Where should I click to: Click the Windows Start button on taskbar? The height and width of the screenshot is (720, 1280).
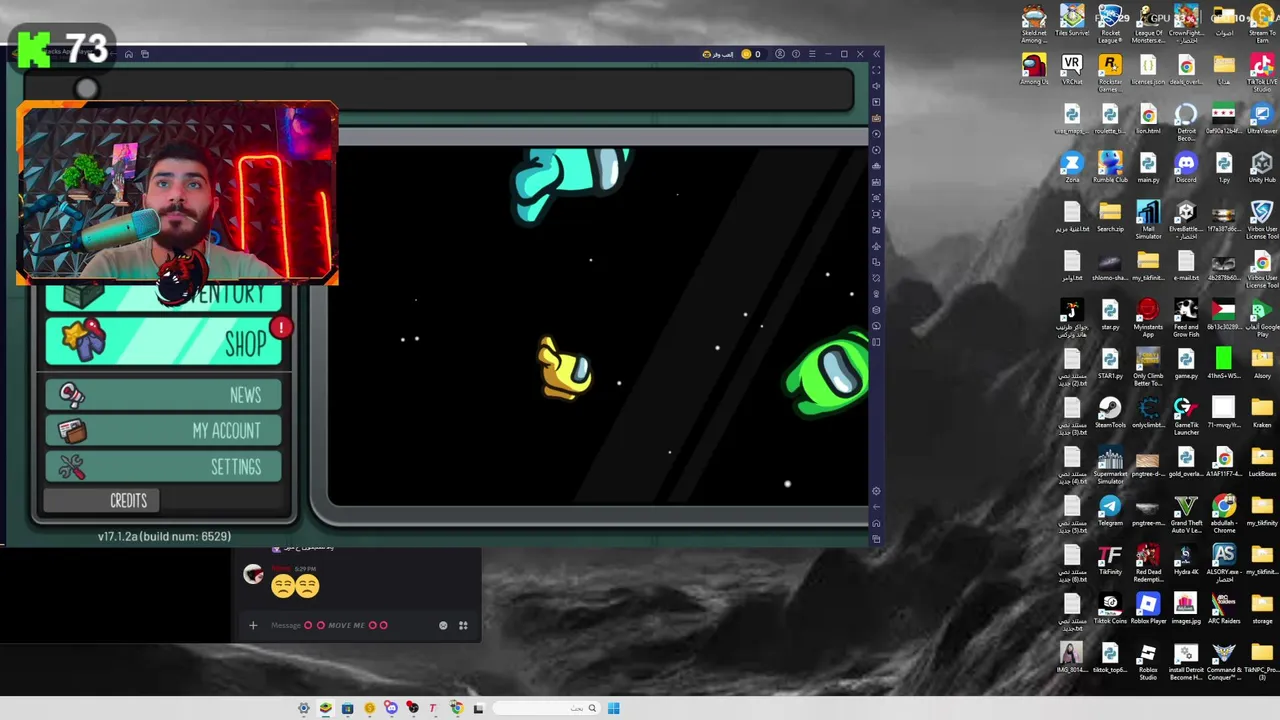[613, 708]
